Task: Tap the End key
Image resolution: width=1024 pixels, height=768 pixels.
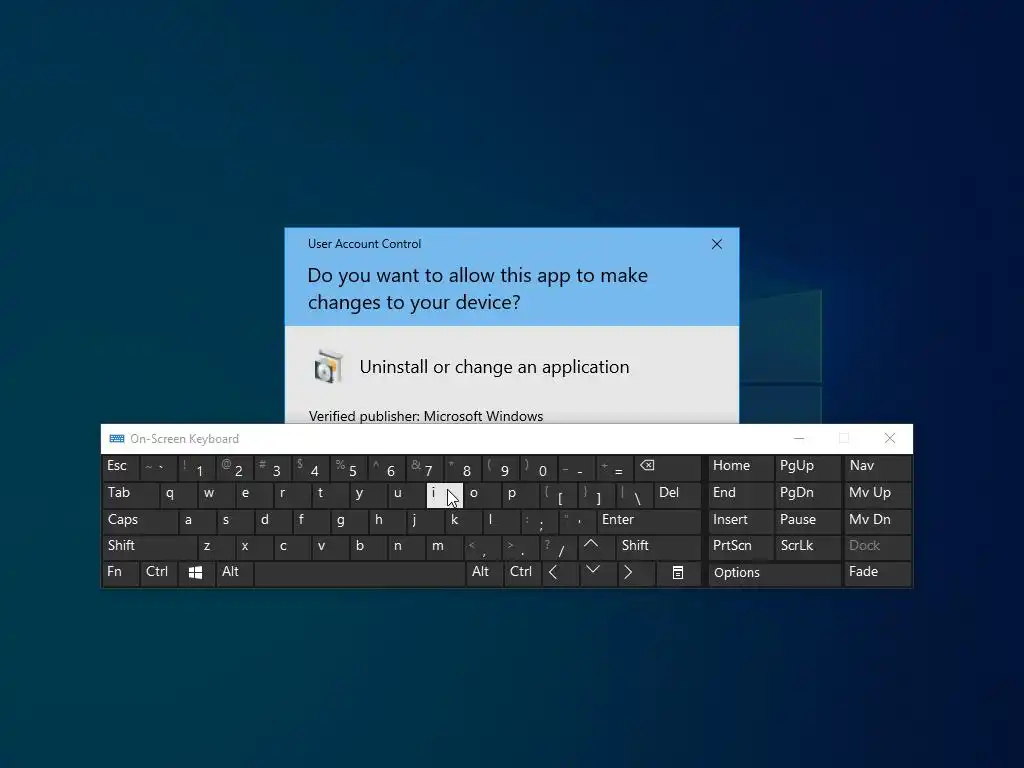Action: tap(741, 494)
